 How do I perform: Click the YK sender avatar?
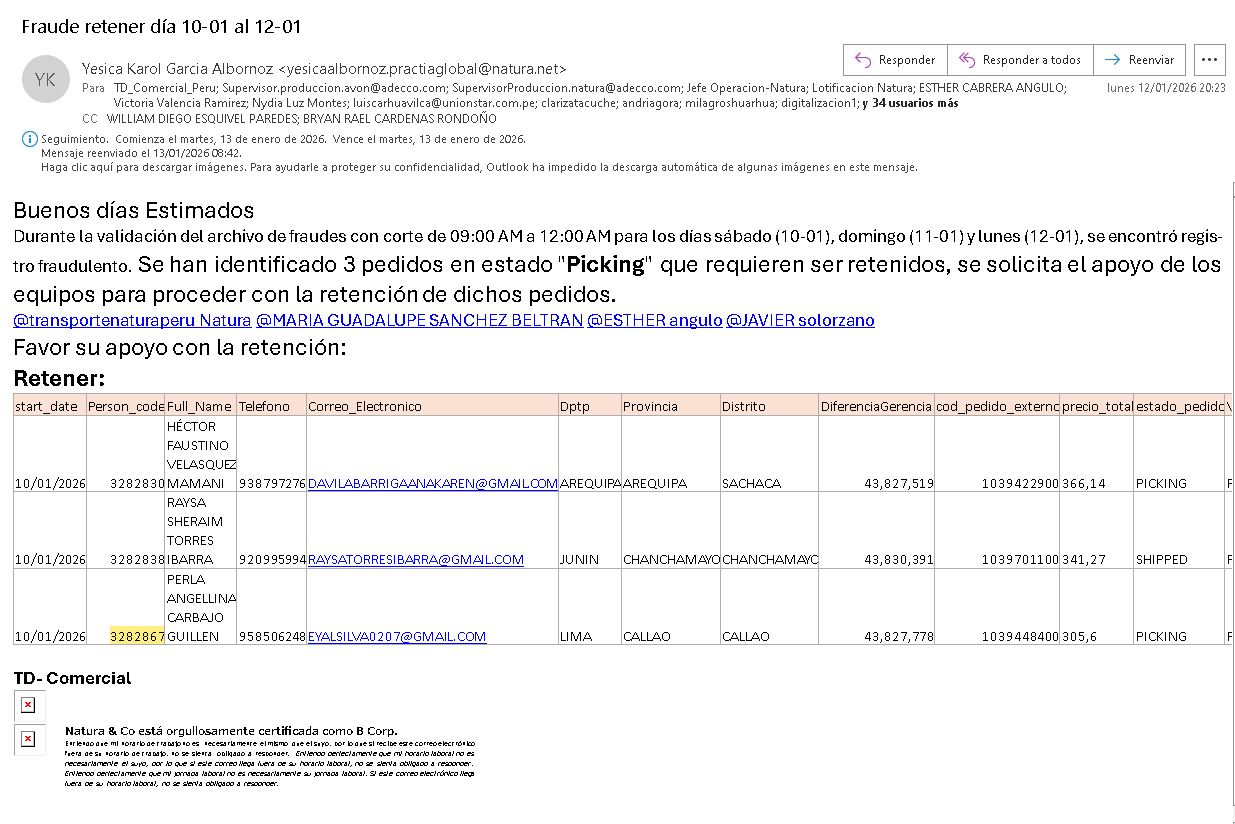coord(45,79)
